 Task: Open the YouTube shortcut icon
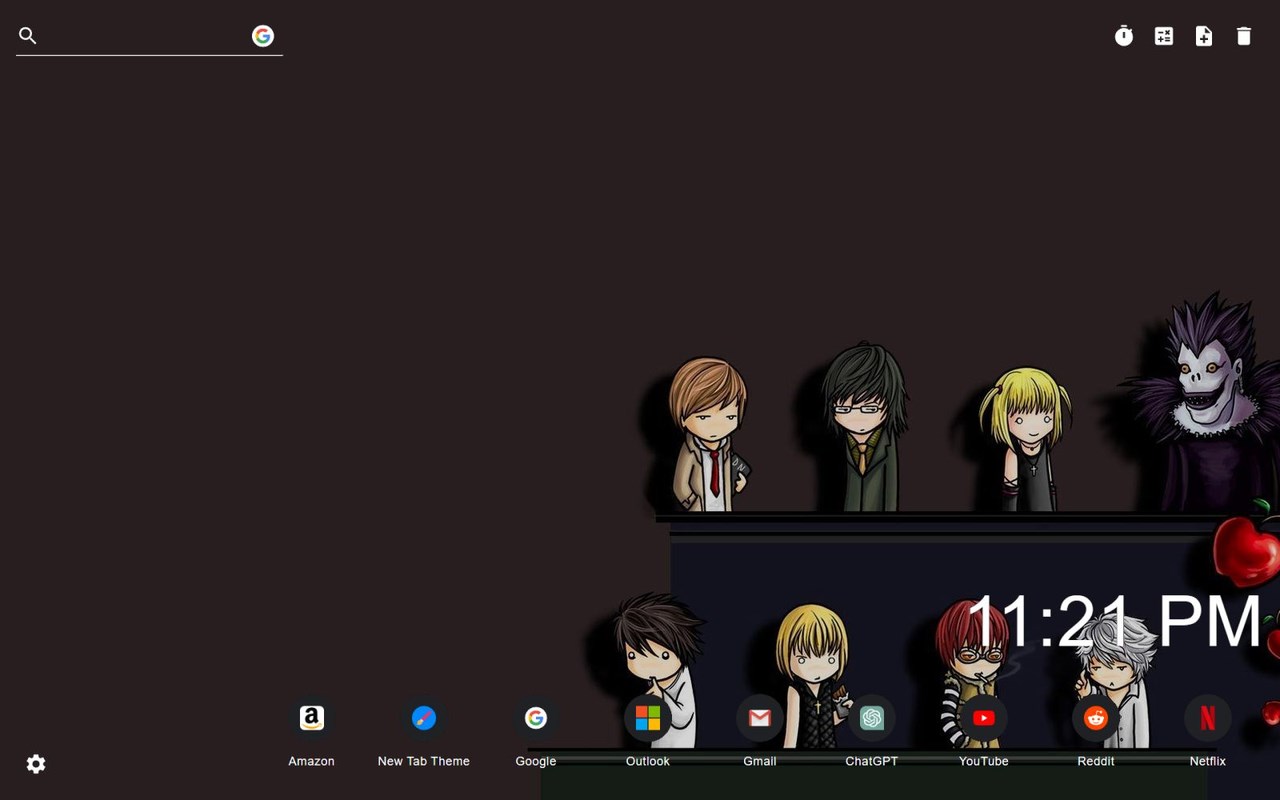pos(984,718)
